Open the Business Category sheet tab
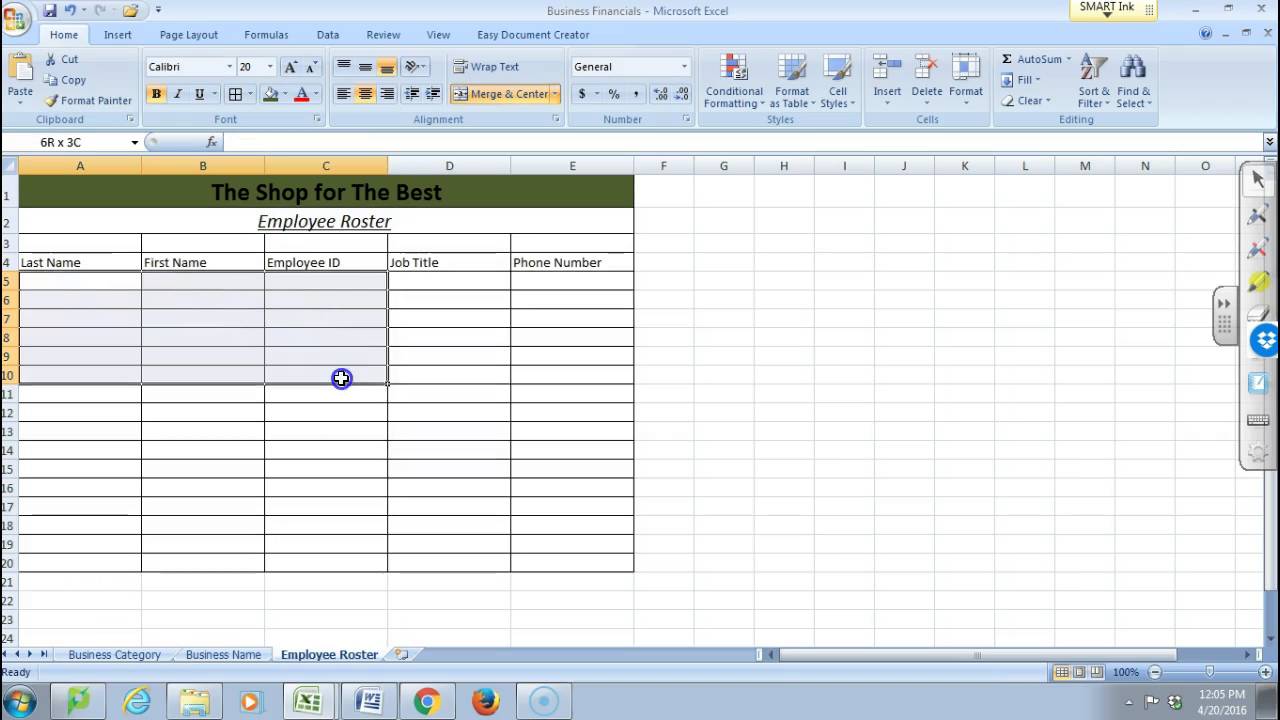The width and height of the screenshot is (1280, 720). click(114, 654)
